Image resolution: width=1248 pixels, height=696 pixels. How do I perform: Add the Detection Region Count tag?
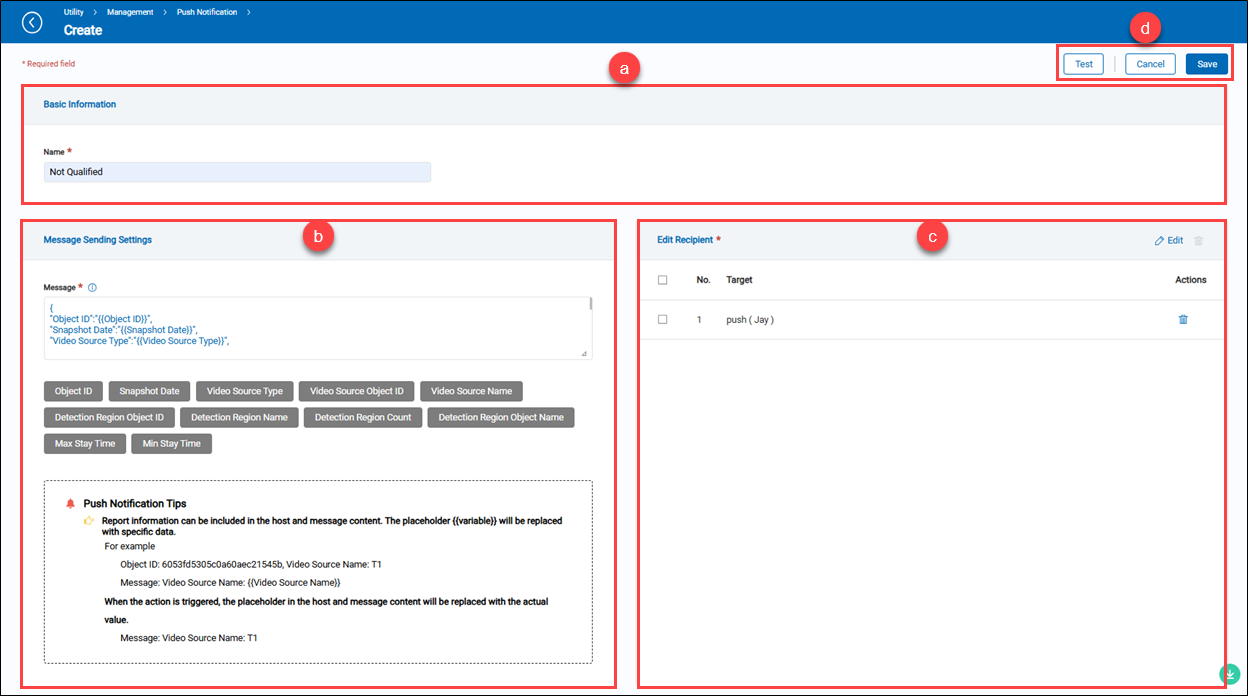[362, 417]
